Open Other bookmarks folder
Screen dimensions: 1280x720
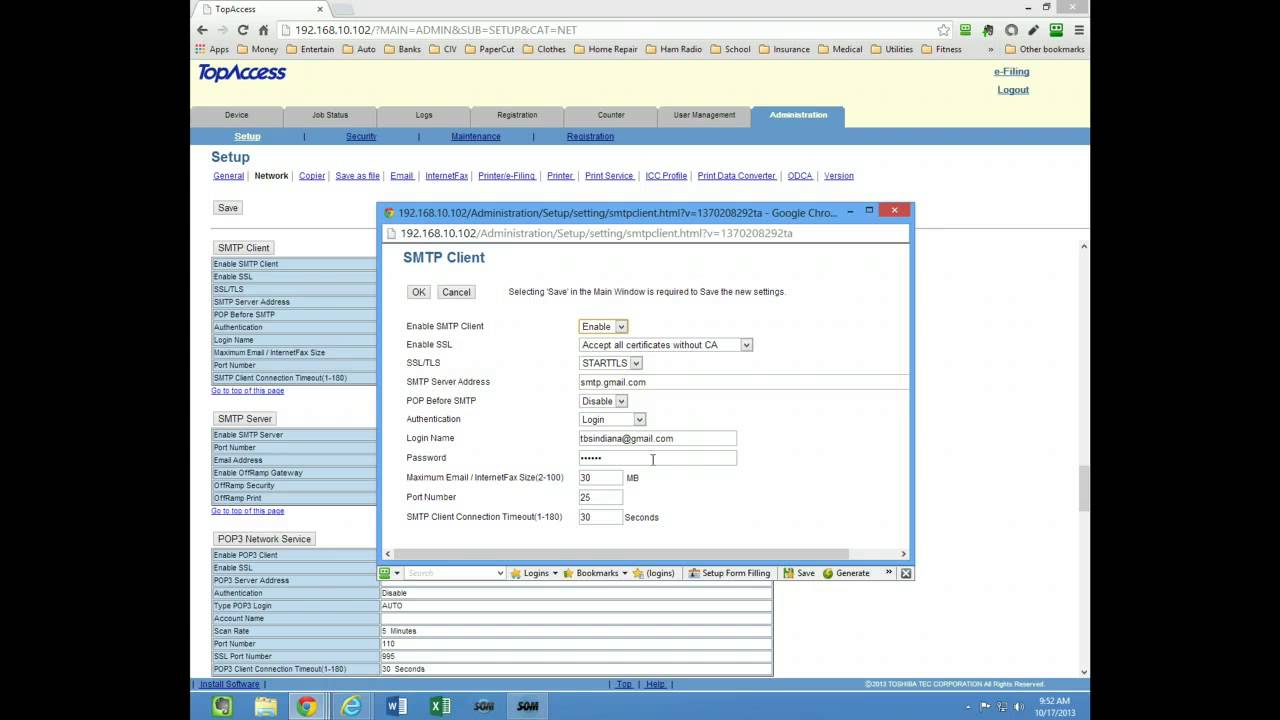(x=1044, y=49)
